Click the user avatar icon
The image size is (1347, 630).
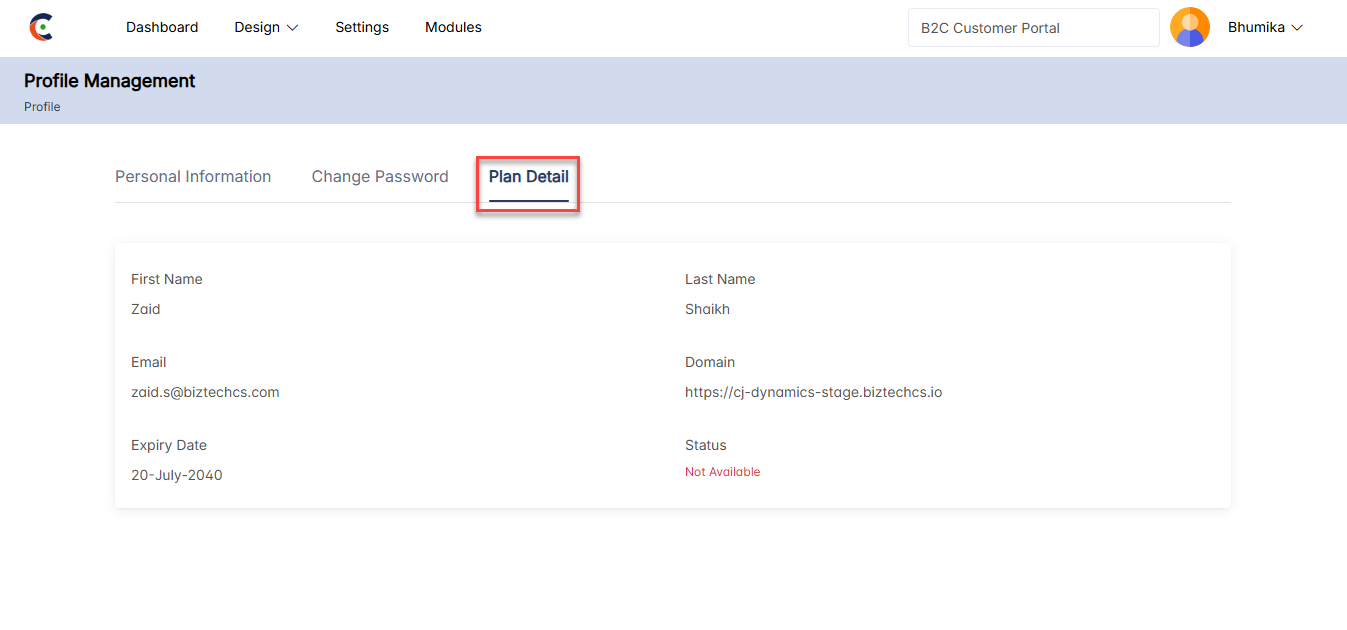pos(1189,27)
